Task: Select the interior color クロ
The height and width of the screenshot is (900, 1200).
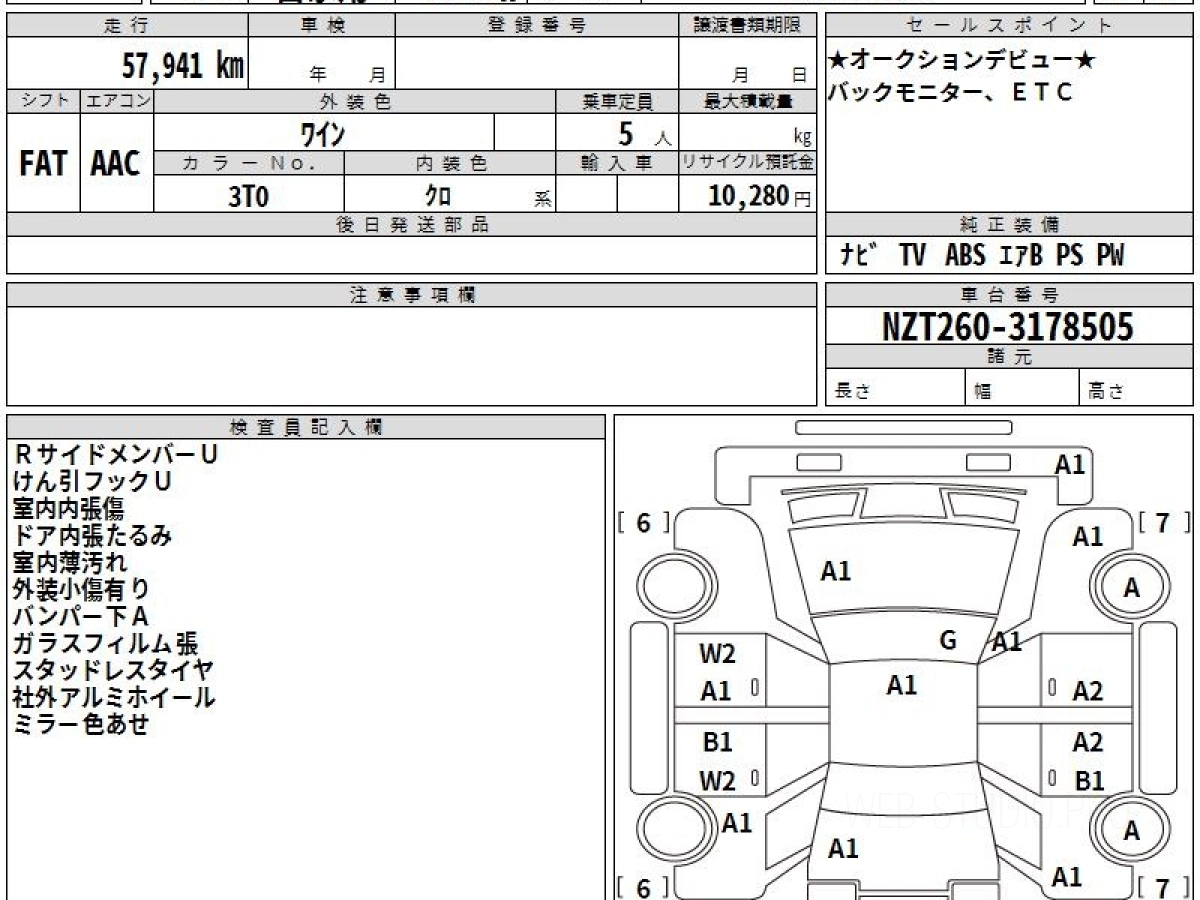Action: (438, 196)
